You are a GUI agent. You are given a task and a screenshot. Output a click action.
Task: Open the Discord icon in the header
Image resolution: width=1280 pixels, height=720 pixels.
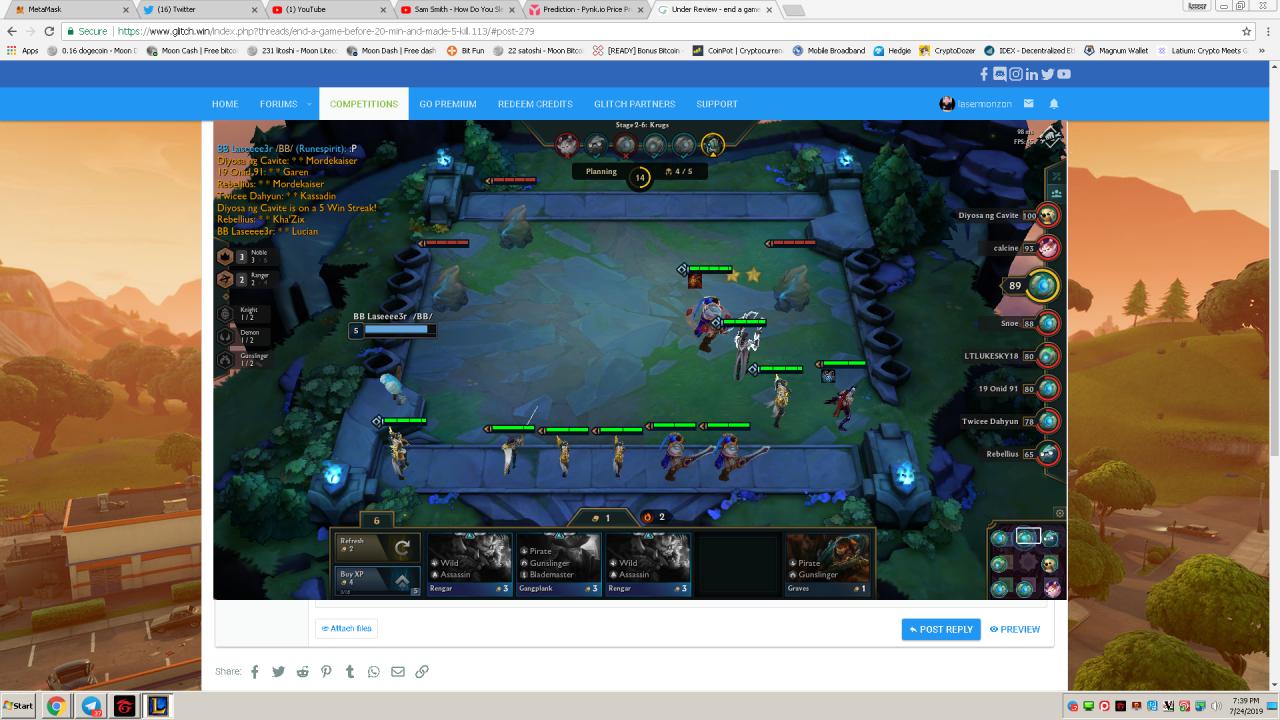click(x=1000, y=74)
